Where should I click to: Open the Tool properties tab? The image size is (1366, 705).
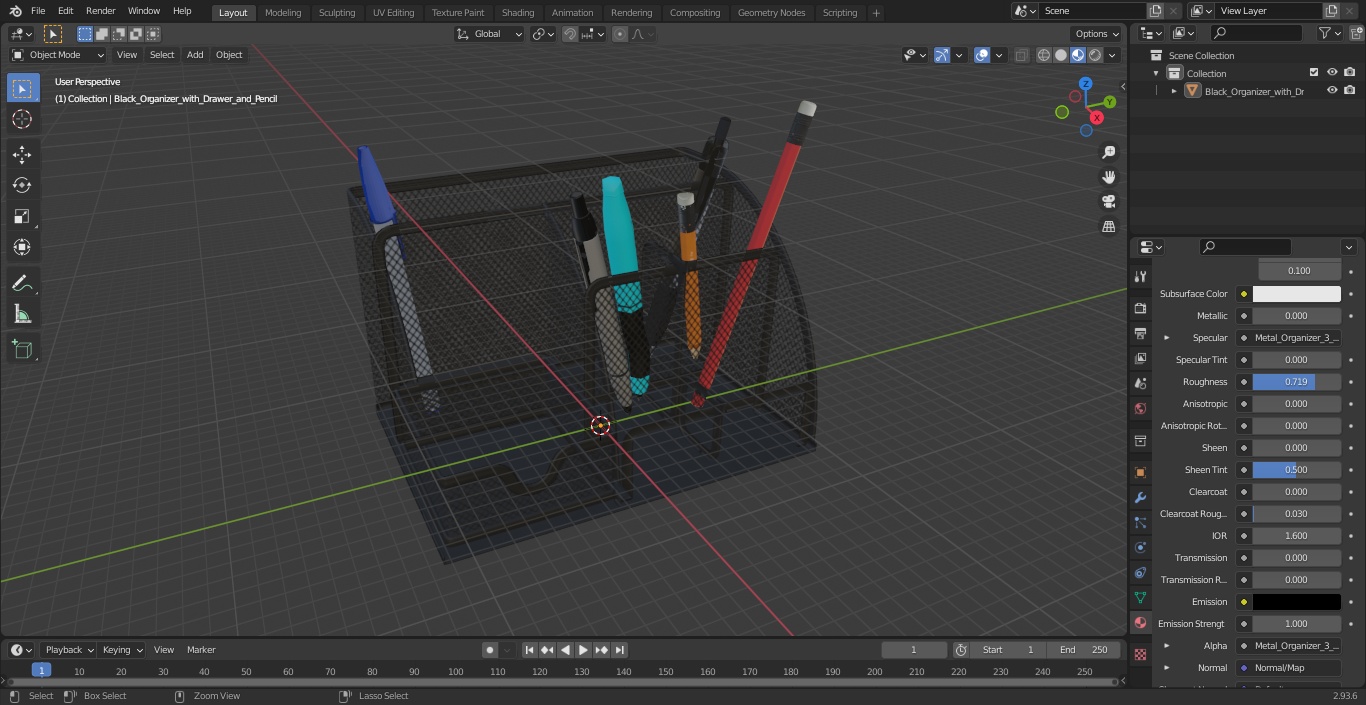pos(1140,277)
